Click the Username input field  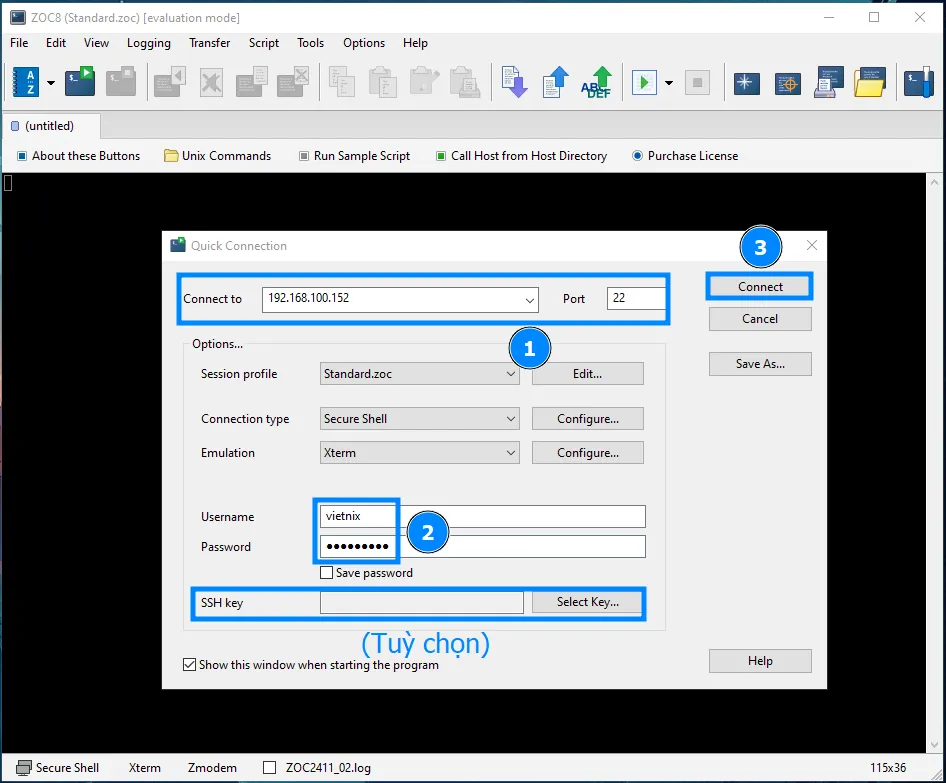coord(483,516)
